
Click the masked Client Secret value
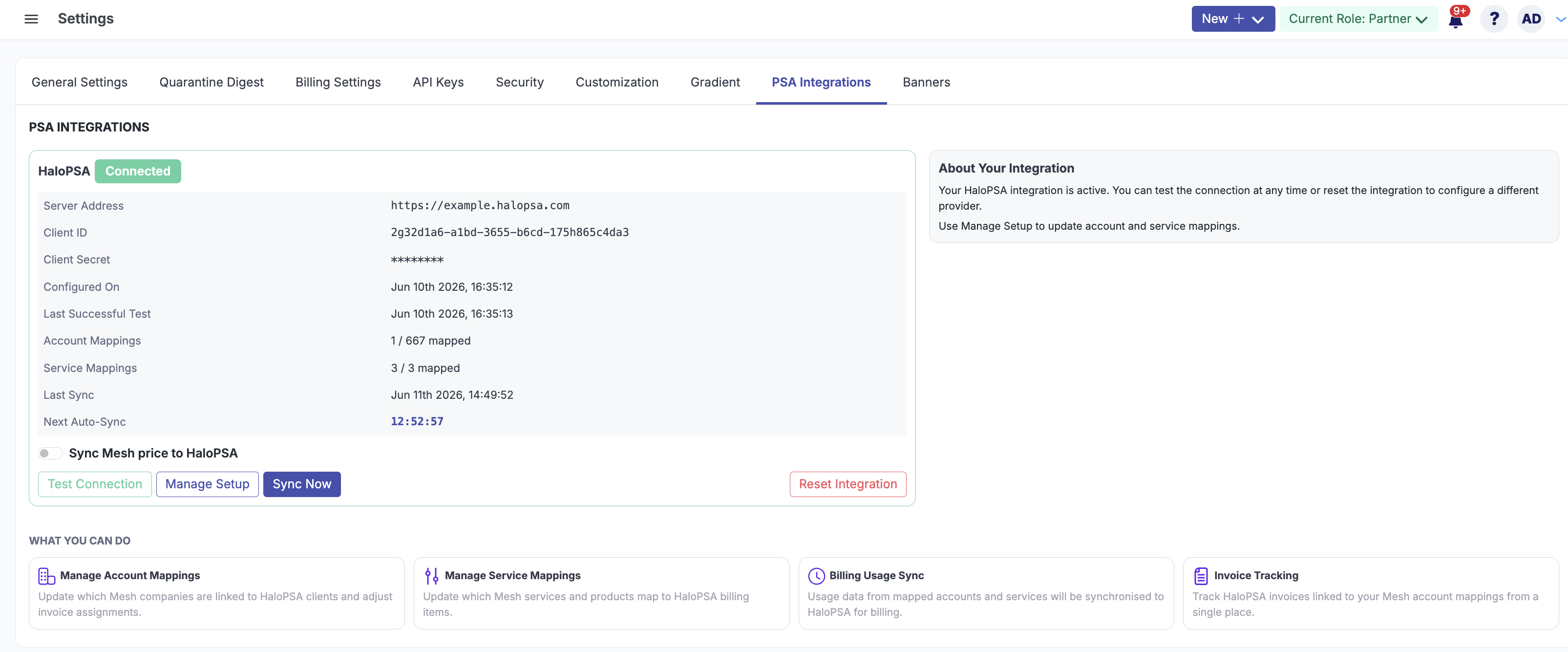click(417, 260)
